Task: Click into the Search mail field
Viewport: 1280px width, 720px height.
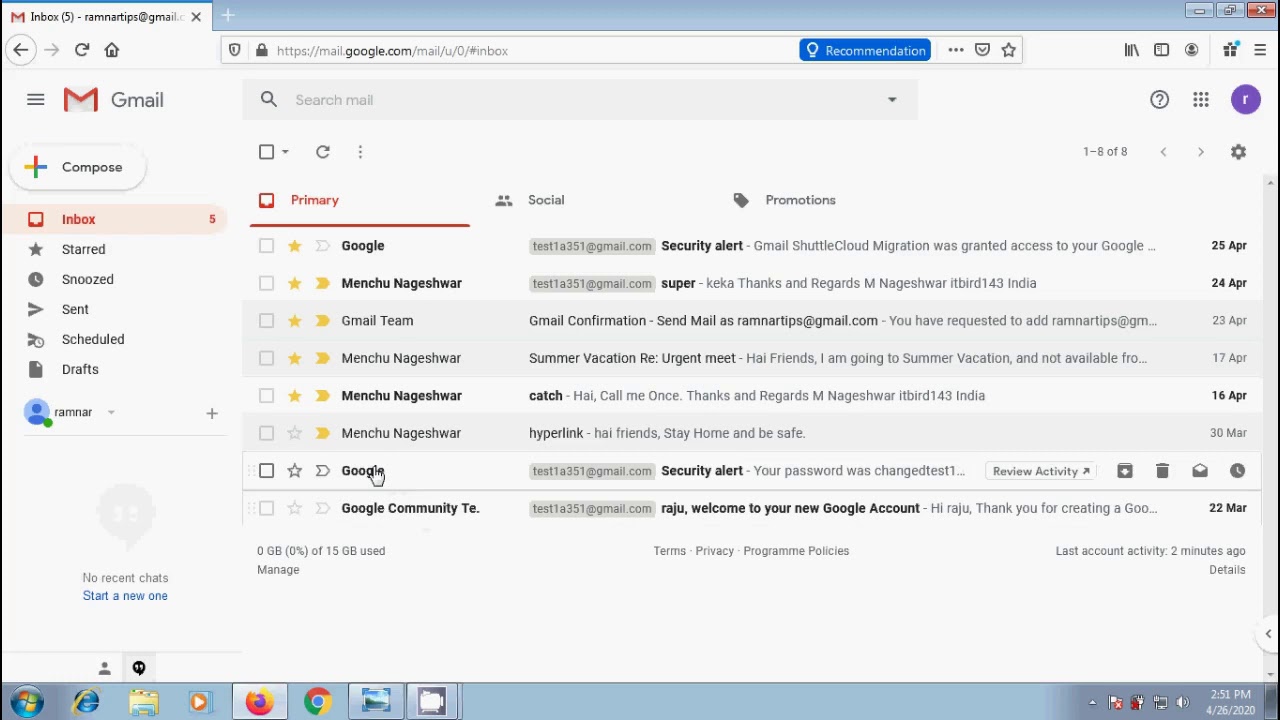Action: click(580, 100)
